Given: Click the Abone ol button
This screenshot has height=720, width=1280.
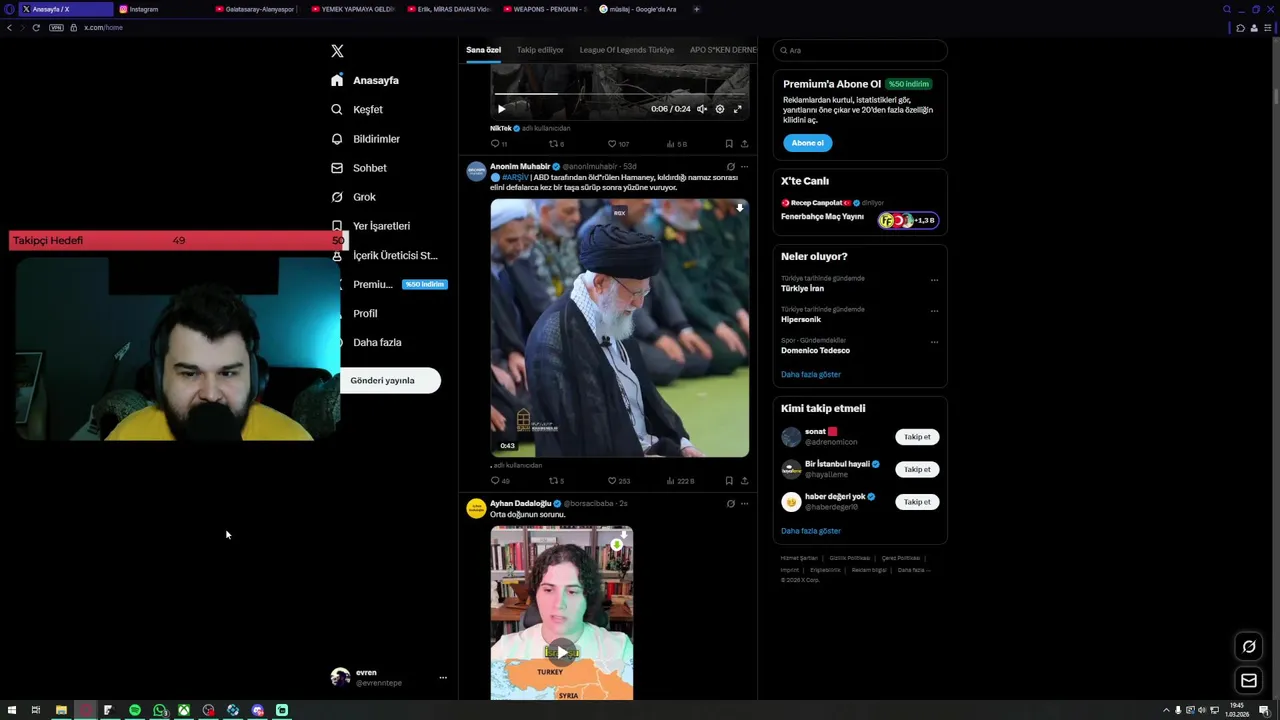Looking at the screenshot, I should click(x=807, y=143).
